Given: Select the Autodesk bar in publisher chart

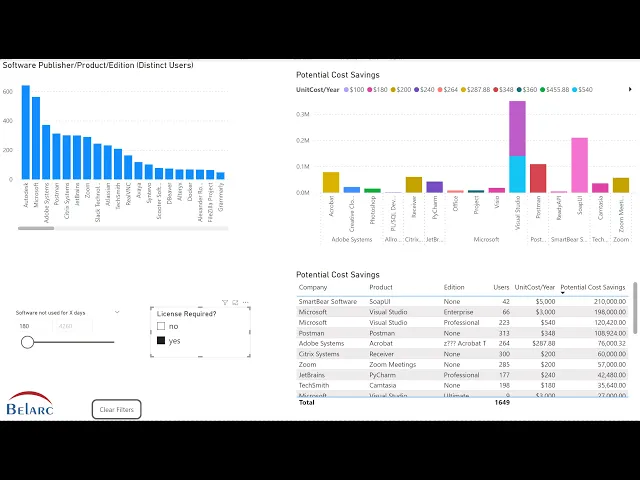Looking at the screenshot, I should [x=26, y=132].
